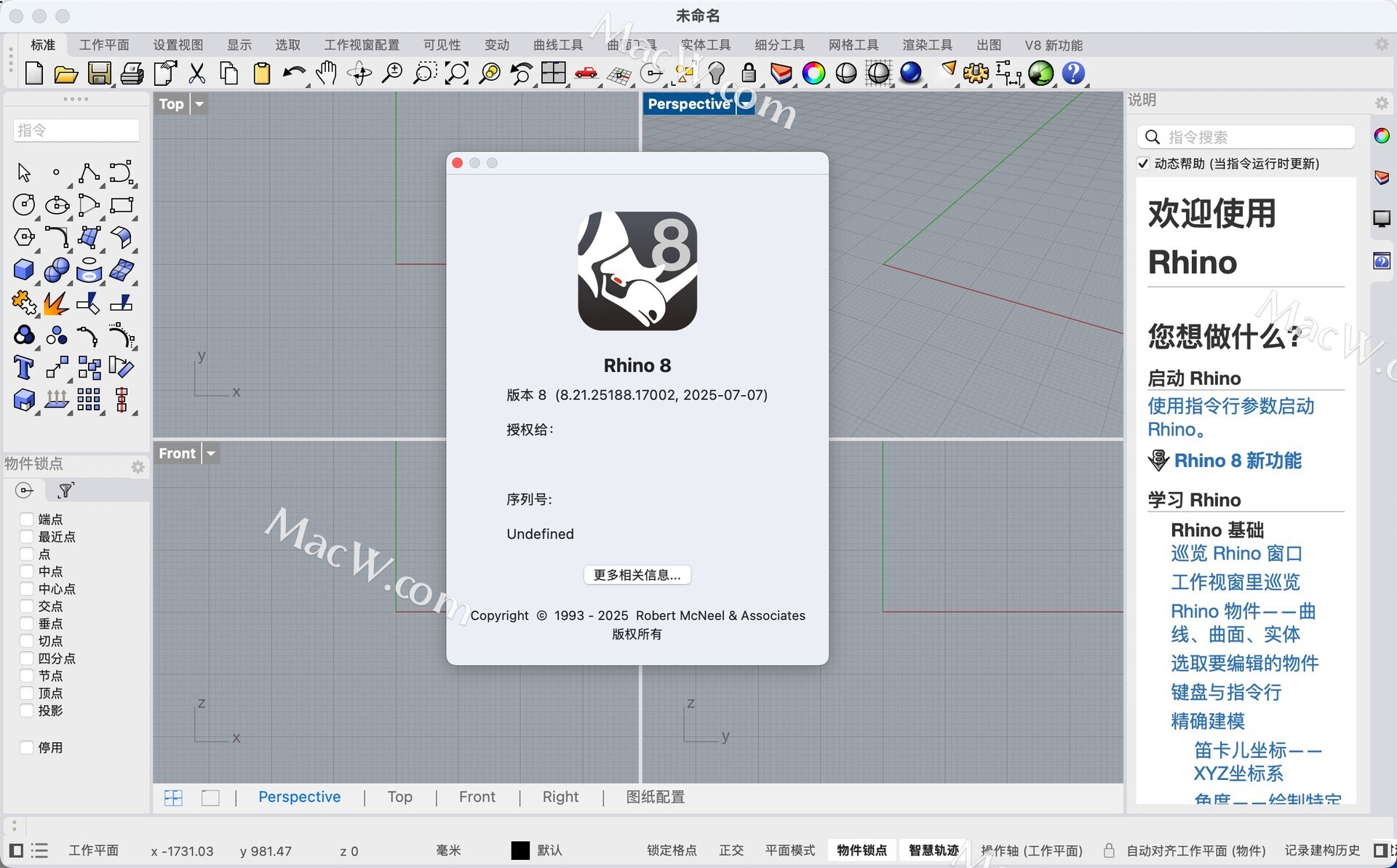Click the osnap filter funnel icon
The width and height of the screenshot is (1397, 868).
tap(65, 490)
